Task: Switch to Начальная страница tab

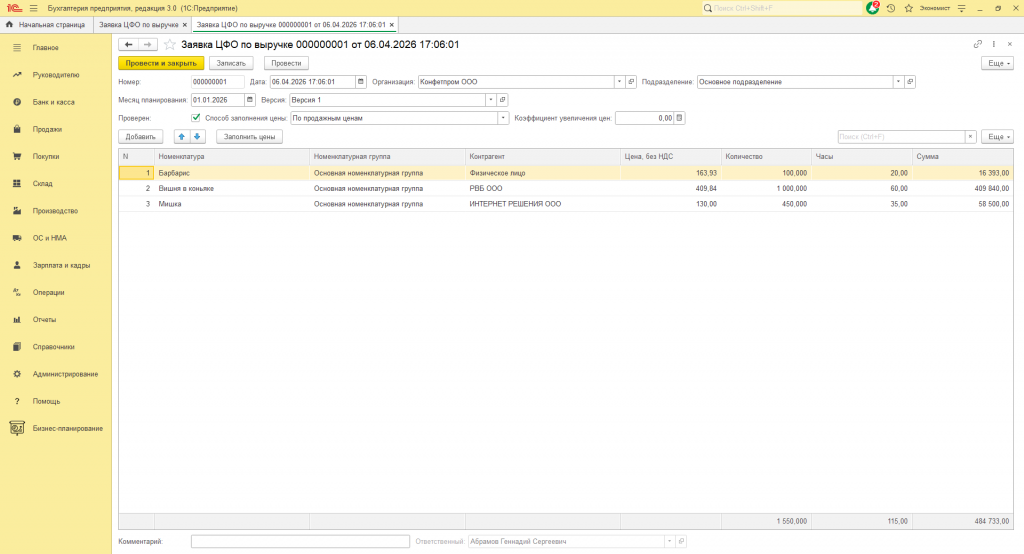Action: click(46, 25)
